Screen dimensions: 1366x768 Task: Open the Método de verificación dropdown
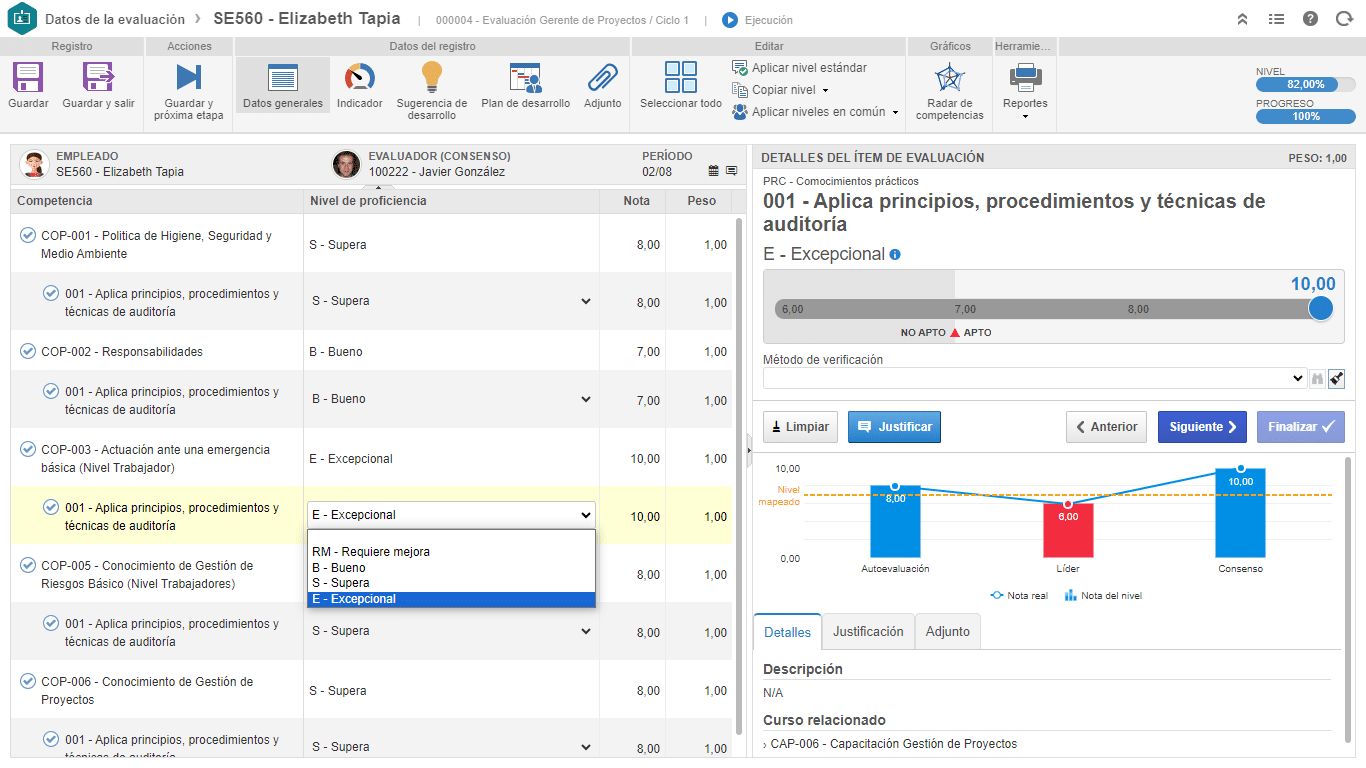[x=1035, y=378]
